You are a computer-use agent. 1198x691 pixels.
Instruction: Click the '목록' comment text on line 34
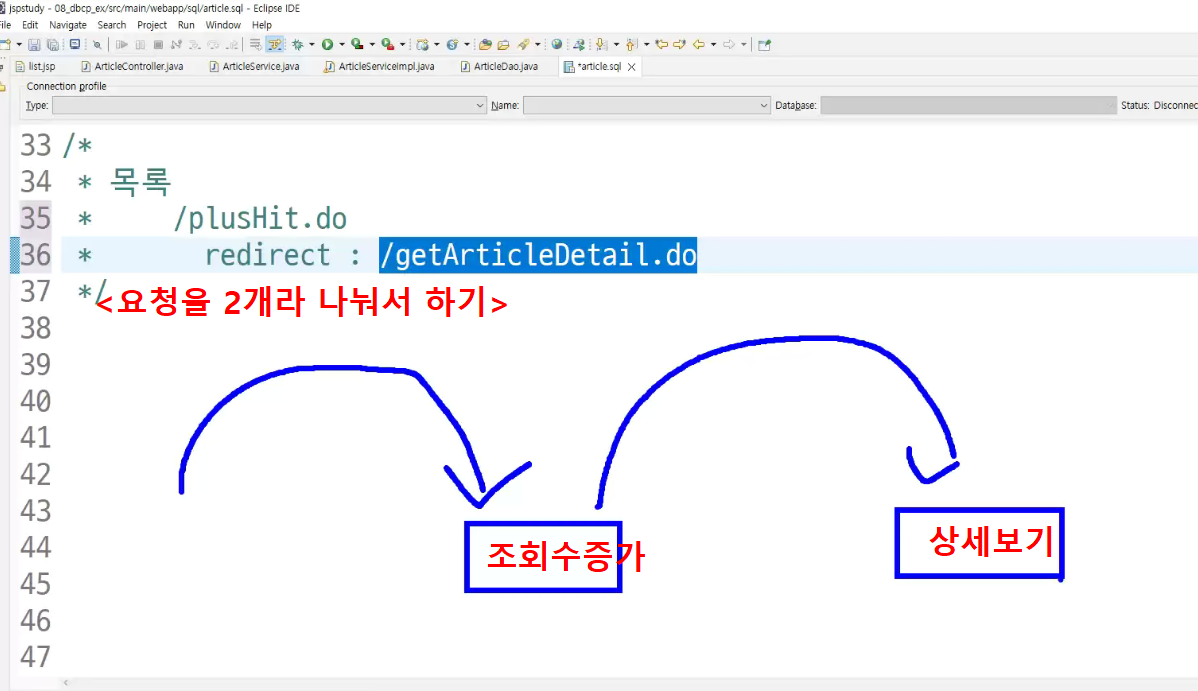coord(141,182)
